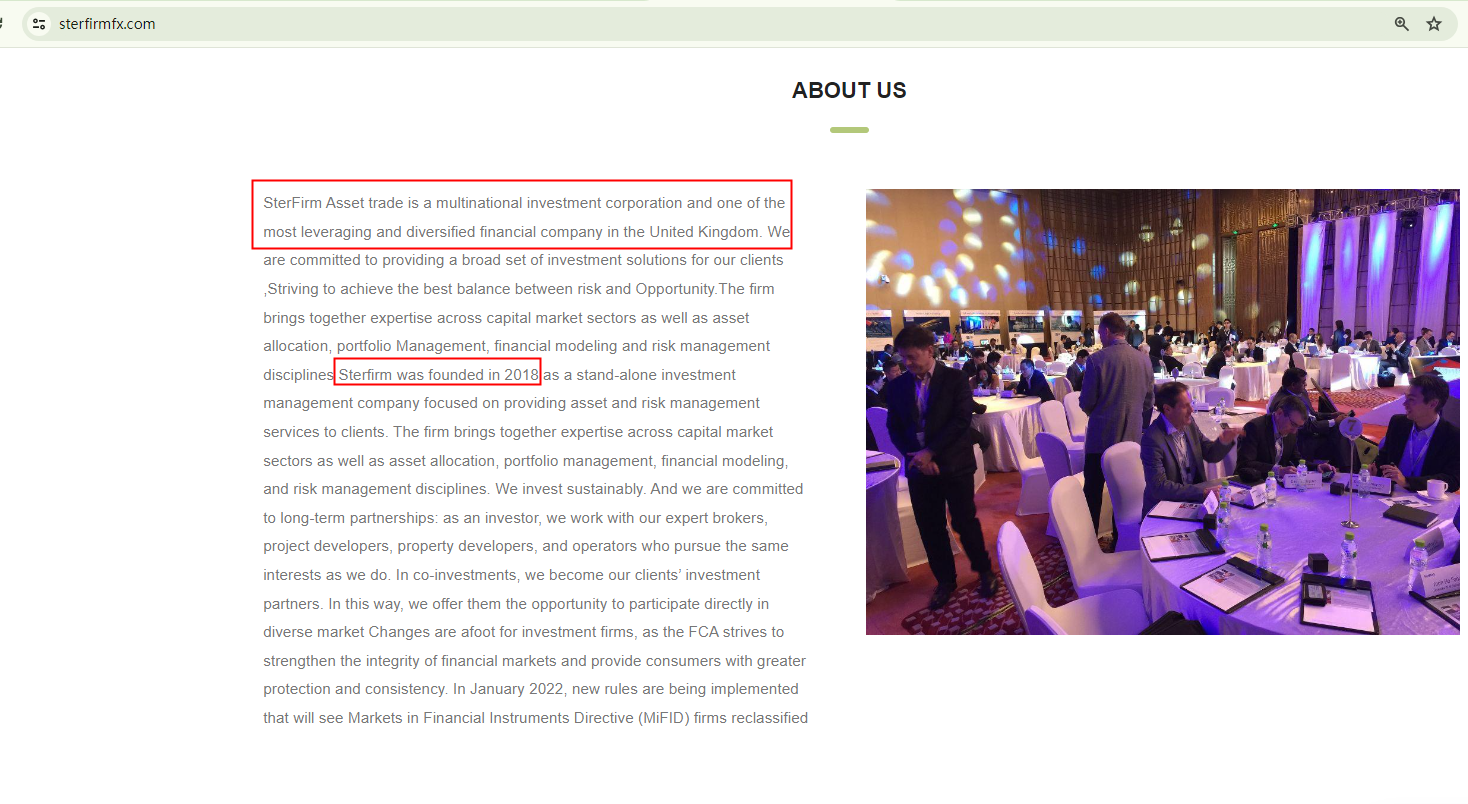Open the site information icon beside the URL
This screenshot has height=804, width=1468.
(39, 24)
